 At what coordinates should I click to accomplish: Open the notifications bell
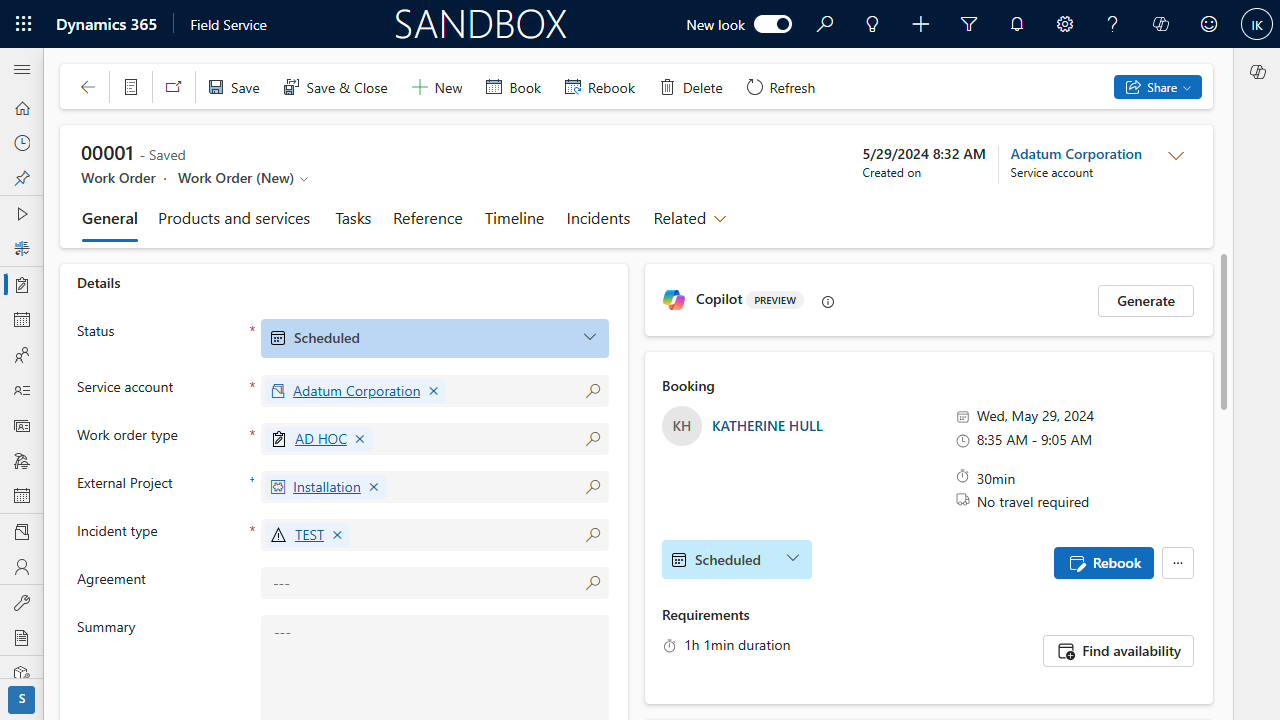tap(1017, 24)
